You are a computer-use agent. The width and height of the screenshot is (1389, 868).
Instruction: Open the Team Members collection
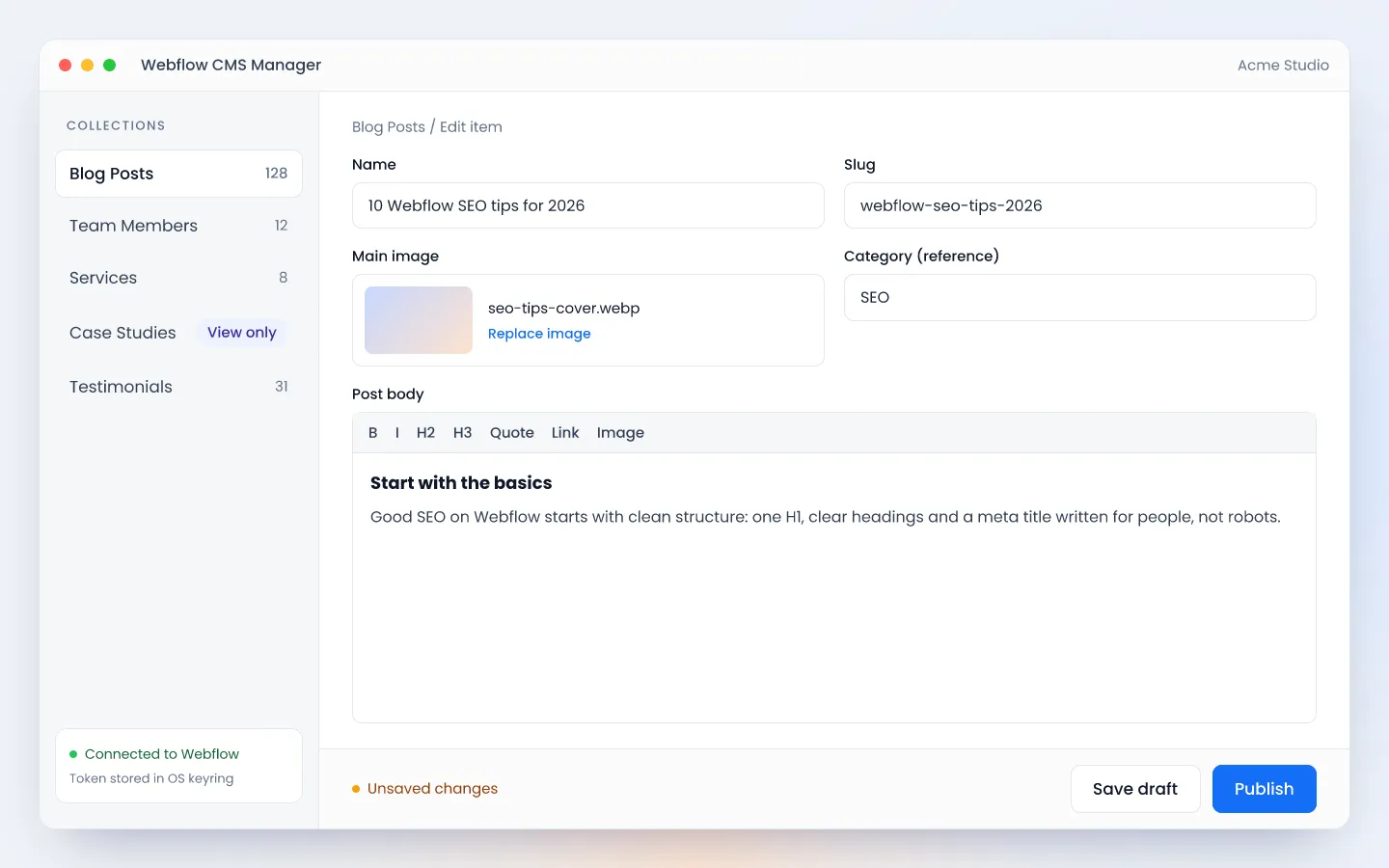[178, 226]
